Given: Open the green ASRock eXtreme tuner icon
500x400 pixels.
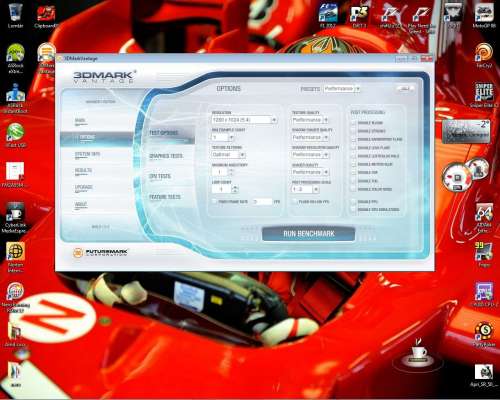Looking at the screenshot, I should [15, 59].
